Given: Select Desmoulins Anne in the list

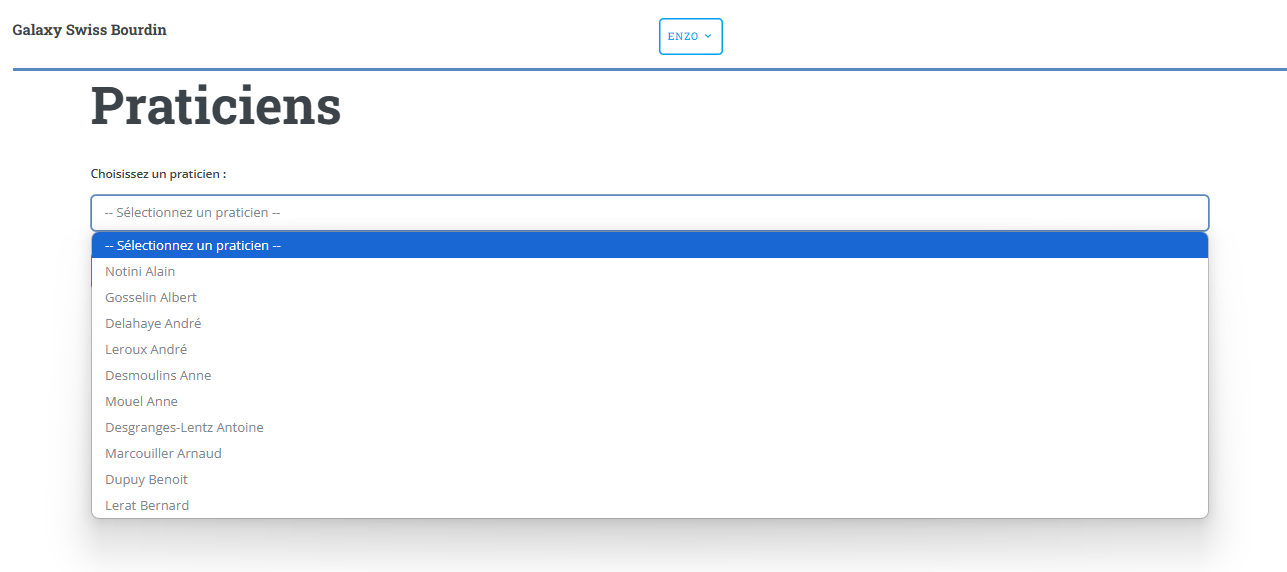Looking at the screenshot, I should [x=158, y=375].
